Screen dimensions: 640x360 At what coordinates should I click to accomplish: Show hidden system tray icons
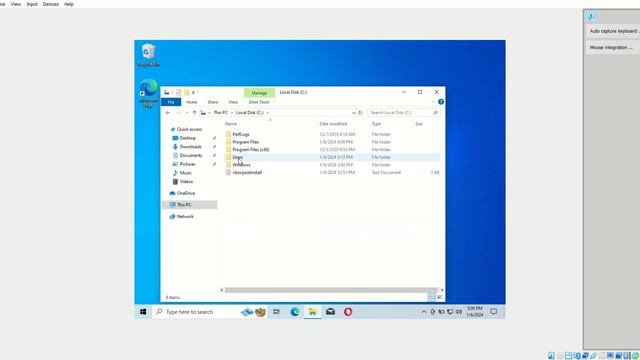pyautogui.click(x=424, y=312)
